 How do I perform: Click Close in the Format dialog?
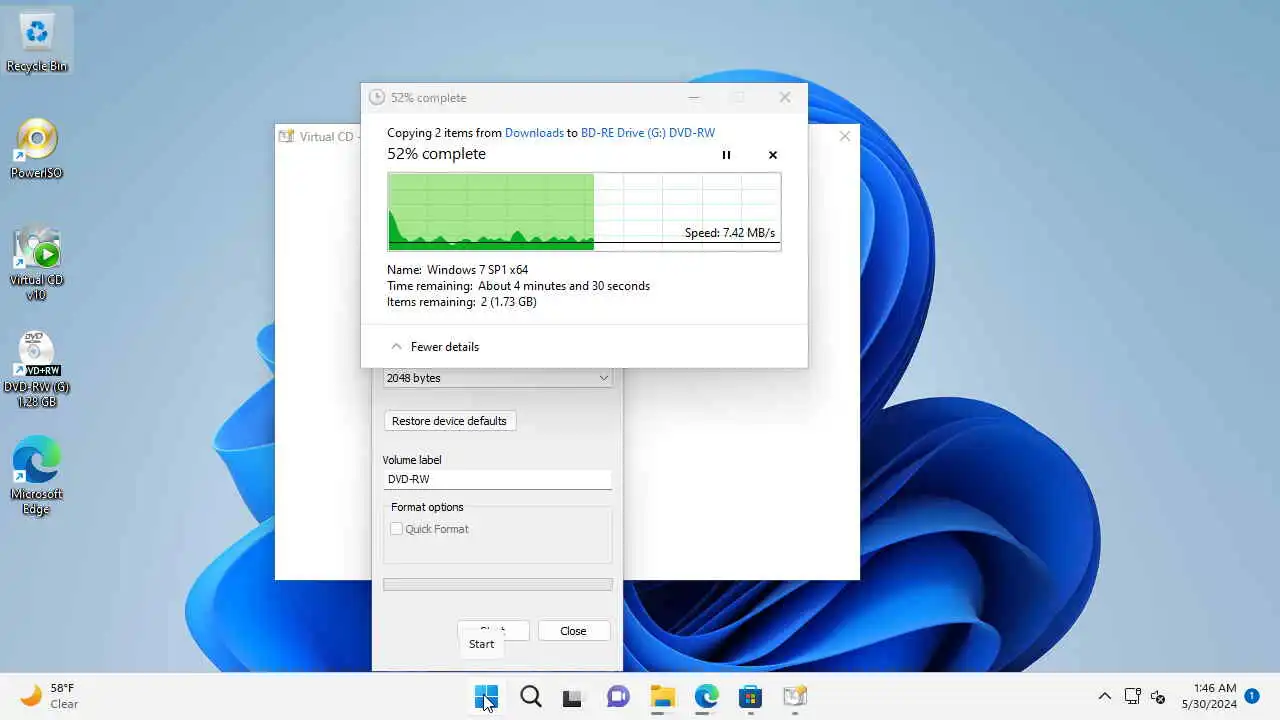pos(573,631)
